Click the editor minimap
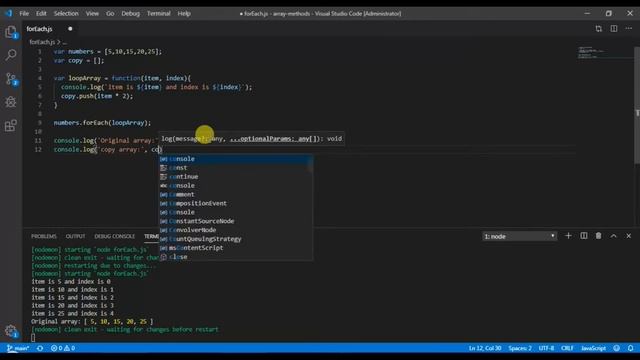Screen dimensions: 640x360 [605, 53]
